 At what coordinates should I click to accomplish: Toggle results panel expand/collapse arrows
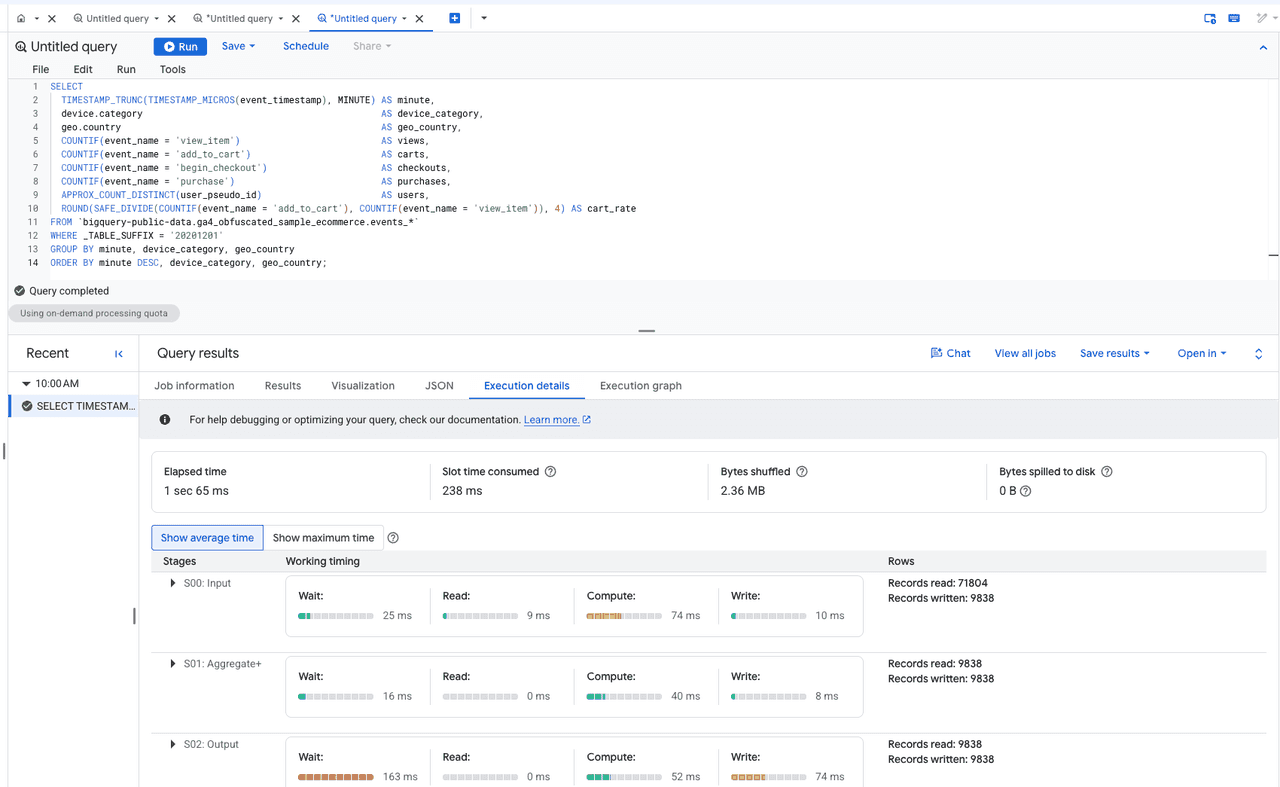click(x=1258, y=354)
